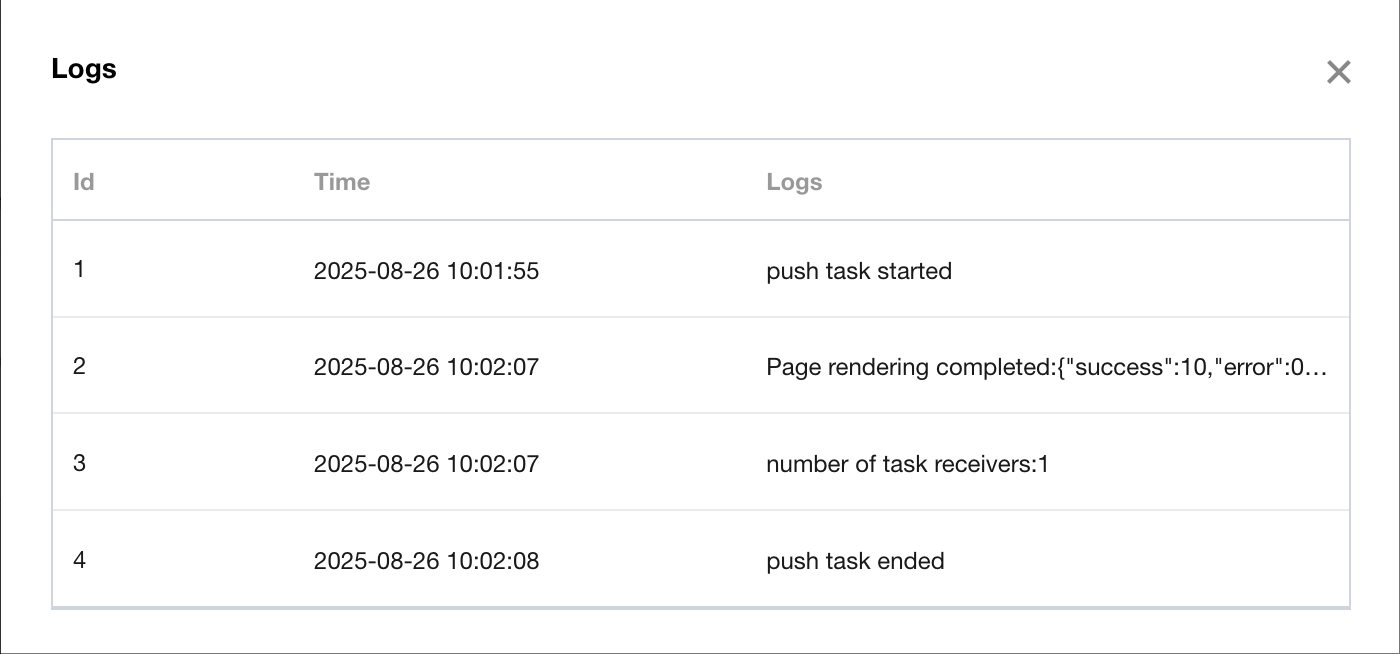1400x654 pixels.
Task: Click the Logs dialog title
Action: click(84, 69)
